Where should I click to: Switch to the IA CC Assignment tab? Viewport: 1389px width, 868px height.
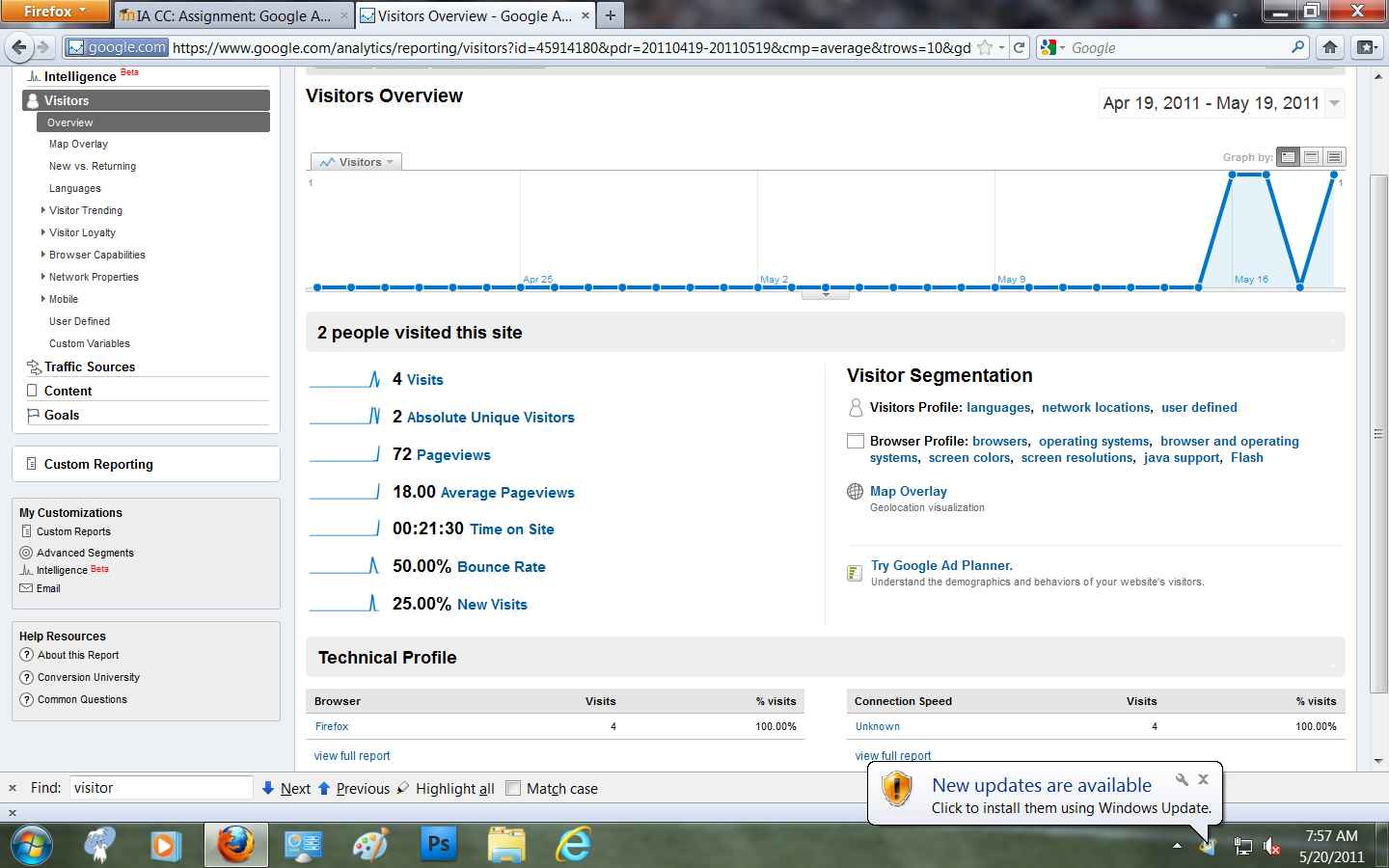click(233, 15)
